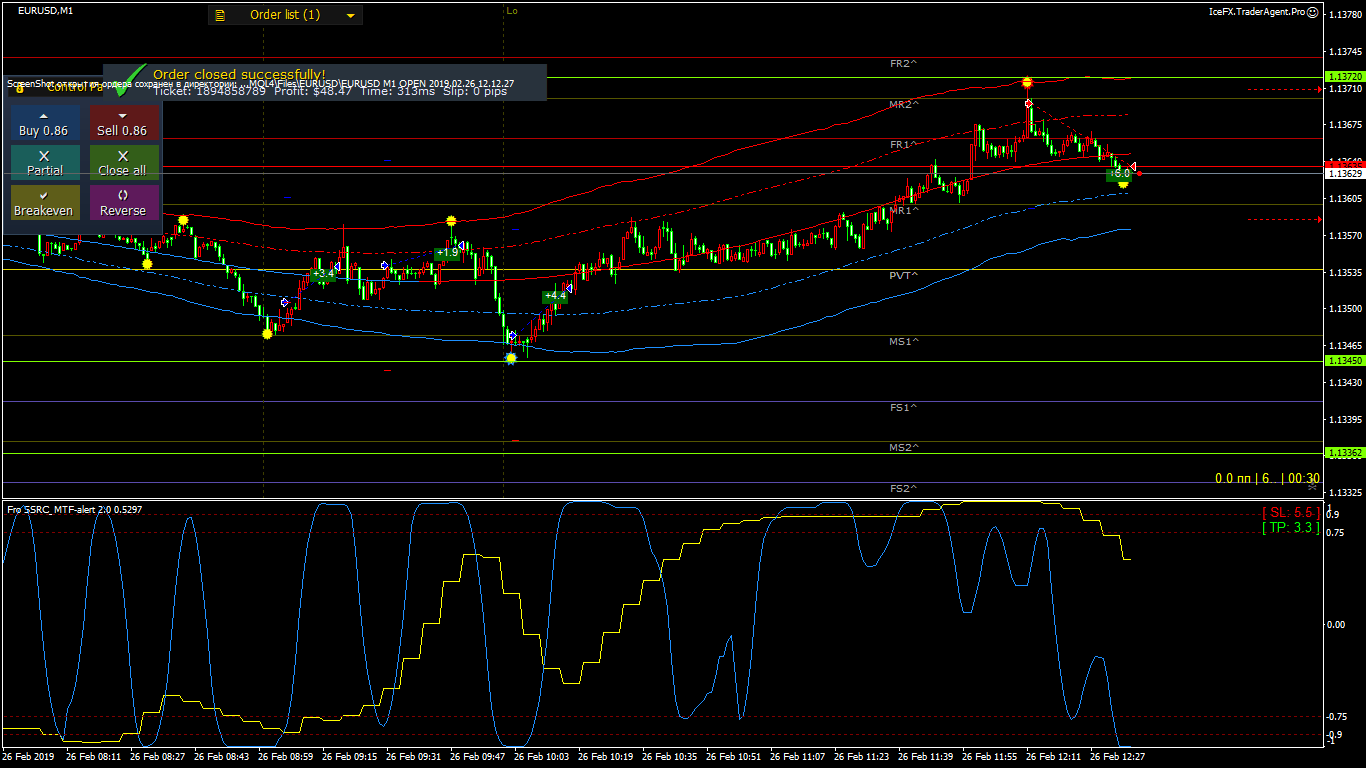
Task: Click the green 1.13720 price tag
Action: pyautogui.click(x=1344, y=77)
